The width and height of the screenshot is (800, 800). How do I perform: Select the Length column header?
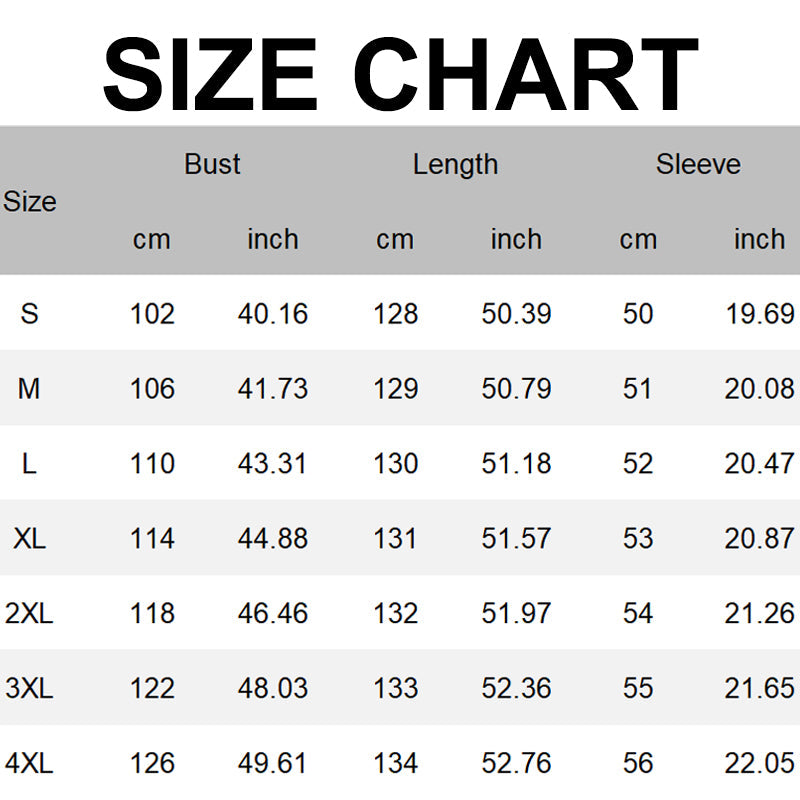[455, 164]
